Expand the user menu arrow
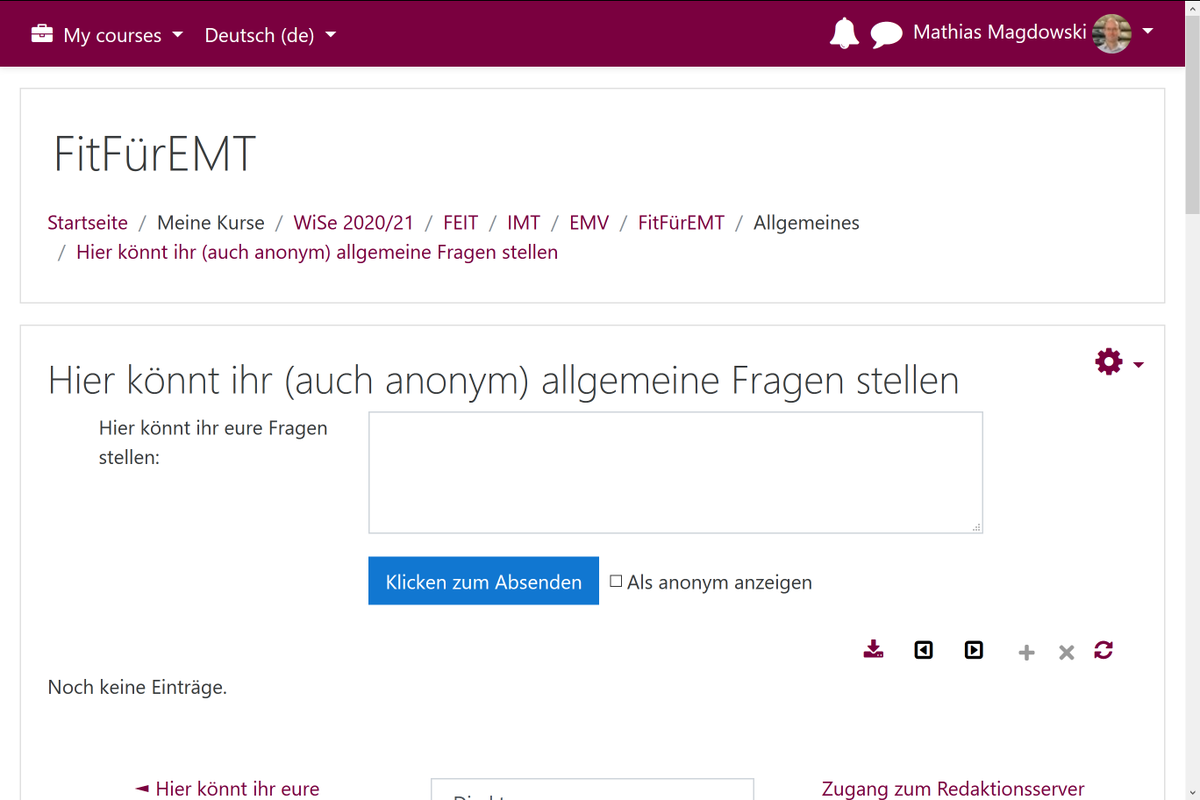The width and height of the screenshot is (1200, 800). pyautogui.click(x=1148, y=32)
